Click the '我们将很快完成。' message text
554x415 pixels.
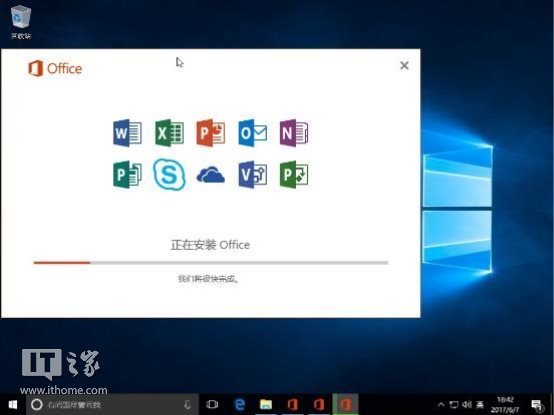tap(208, 279)
